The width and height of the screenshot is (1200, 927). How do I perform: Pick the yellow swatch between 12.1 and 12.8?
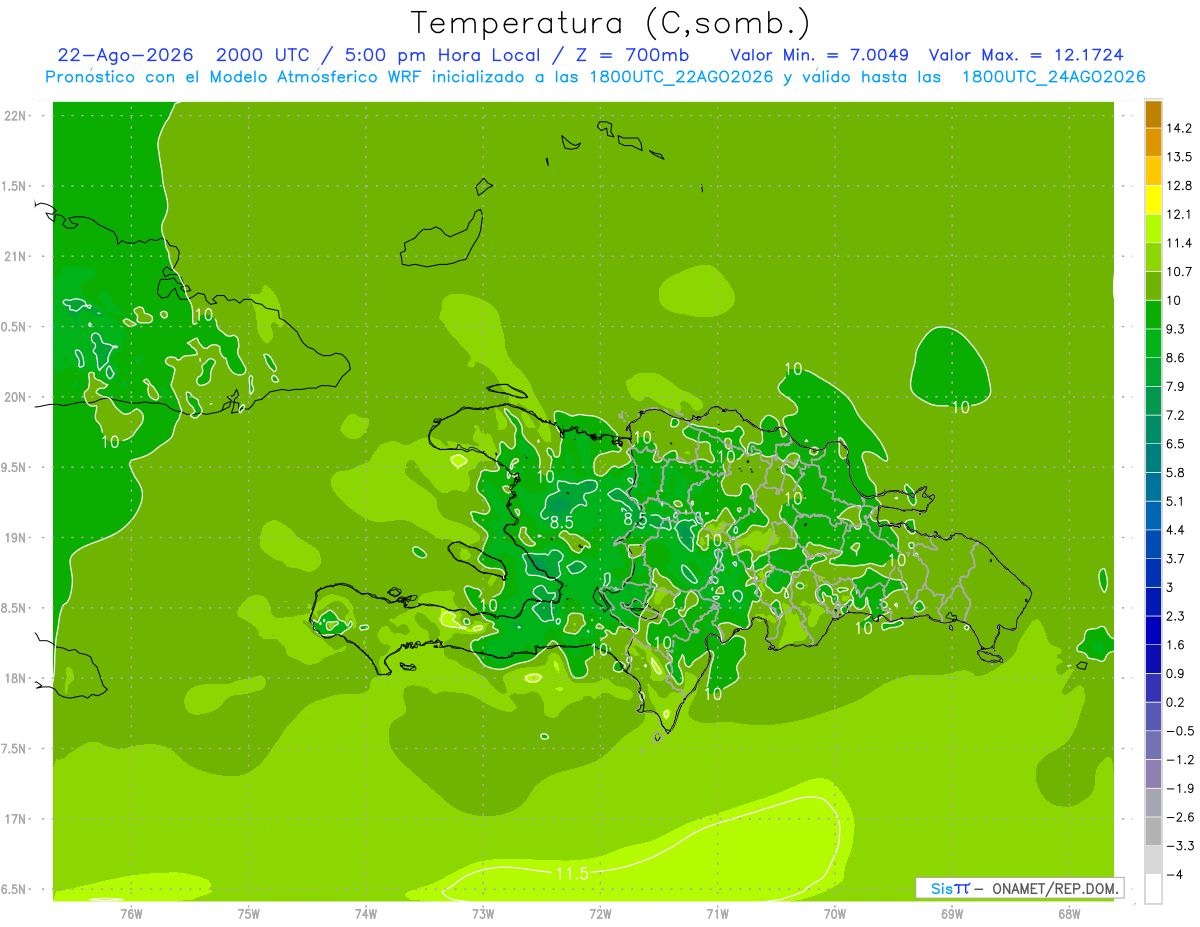[1153, 200]
